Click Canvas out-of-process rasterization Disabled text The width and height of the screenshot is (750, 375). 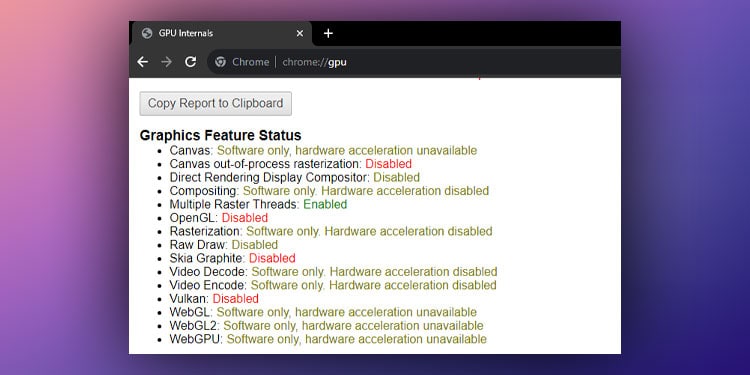point(388,164)
